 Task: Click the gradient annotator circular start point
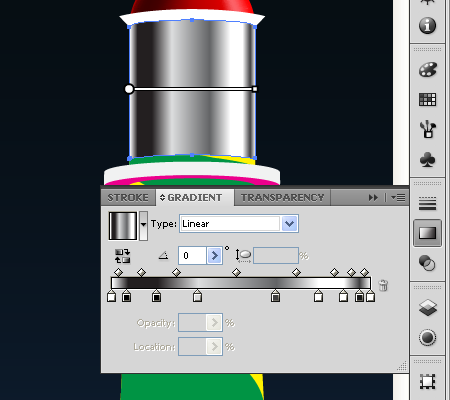129,89
